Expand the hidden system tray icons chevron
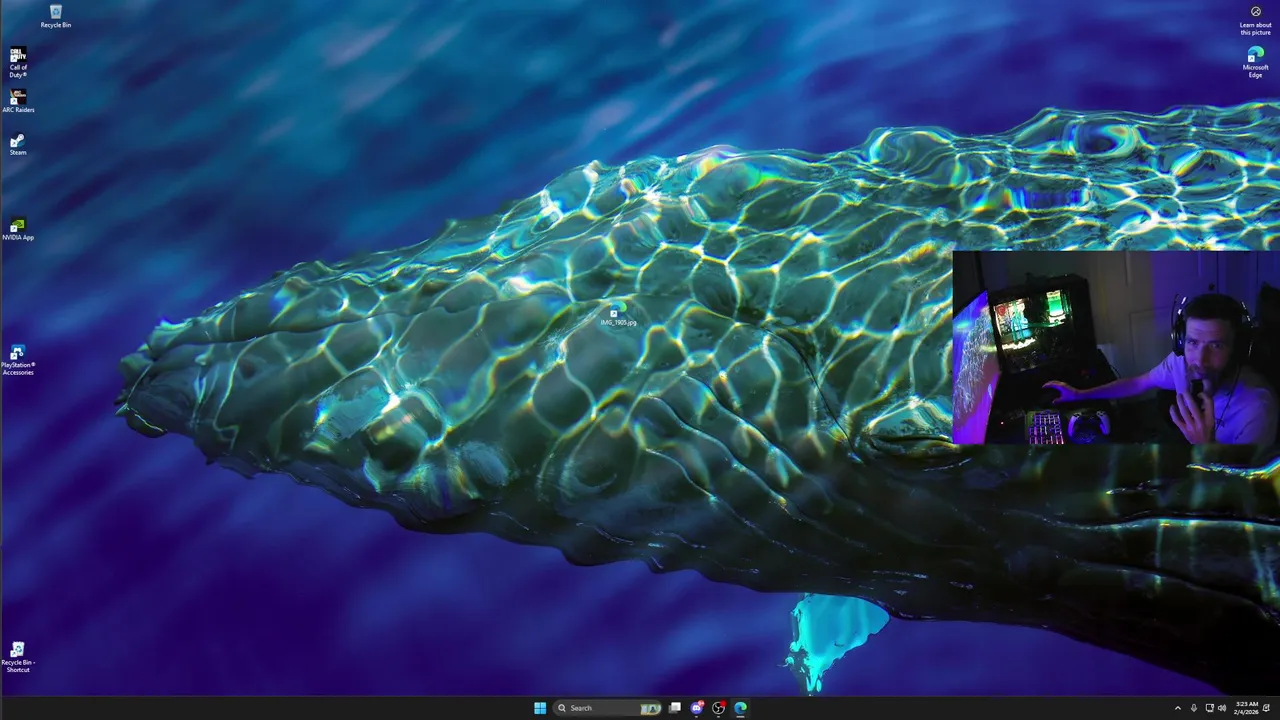The width and height of the screenshot is (1280, 720). 1177,708
